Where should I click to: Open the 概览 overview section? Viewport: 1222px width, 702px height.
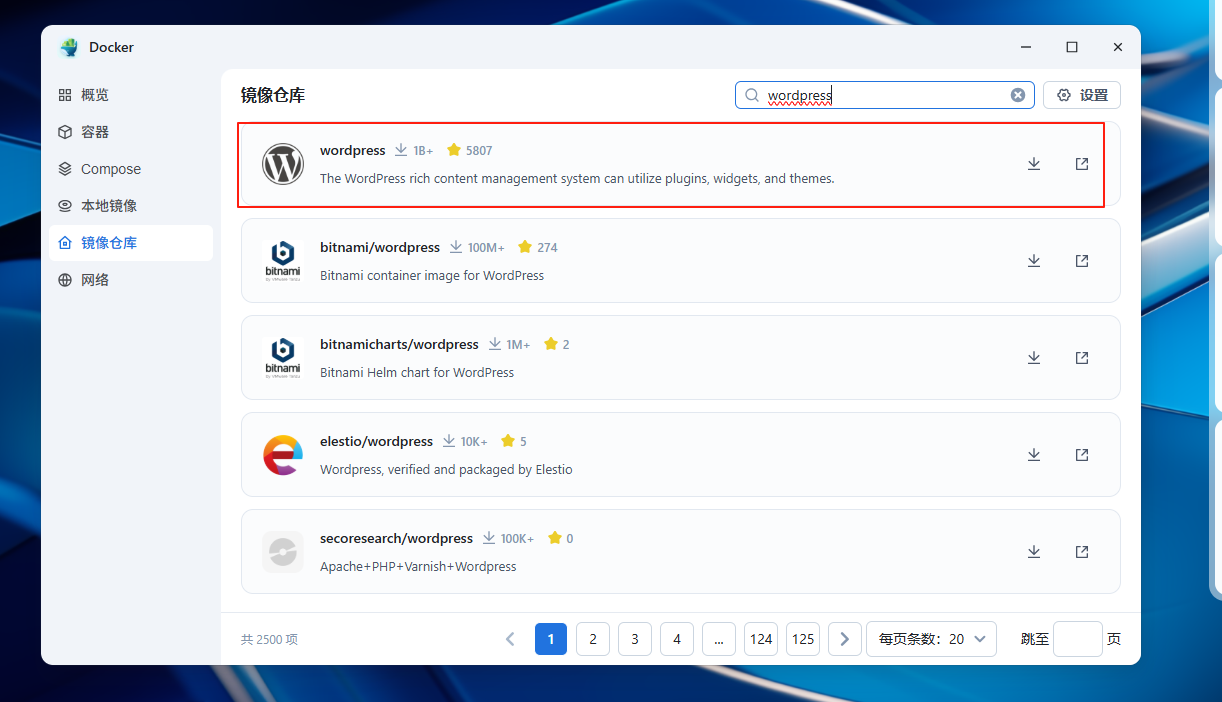131,95
